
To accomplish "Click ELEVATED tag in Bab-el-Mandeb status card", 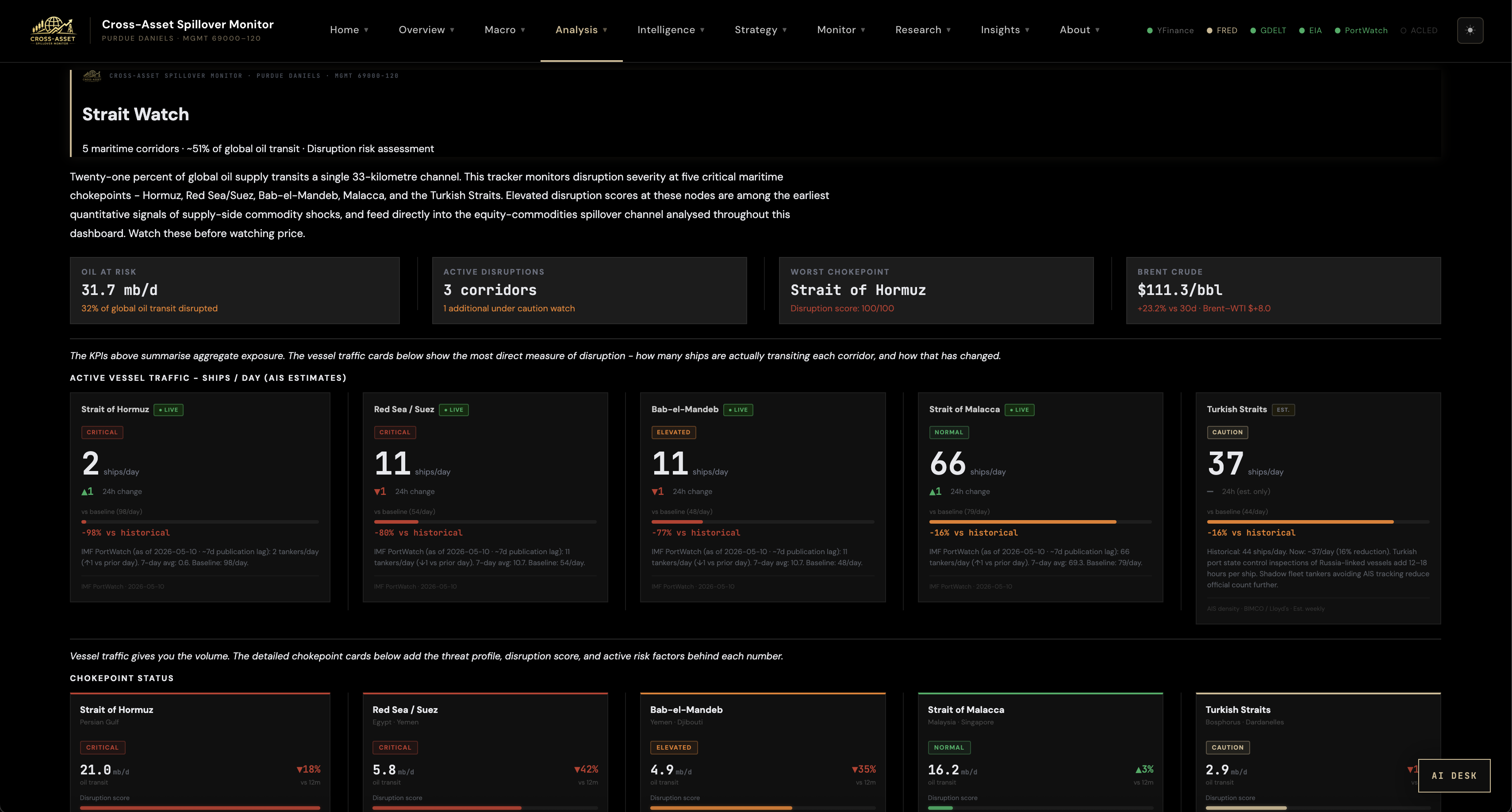I will coord(674,747).
